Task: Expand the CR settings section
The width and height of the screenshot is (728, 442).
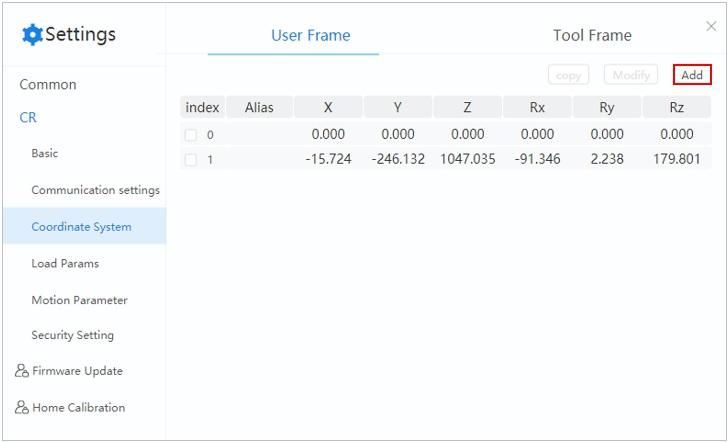Action: click(x=28, y=117)
